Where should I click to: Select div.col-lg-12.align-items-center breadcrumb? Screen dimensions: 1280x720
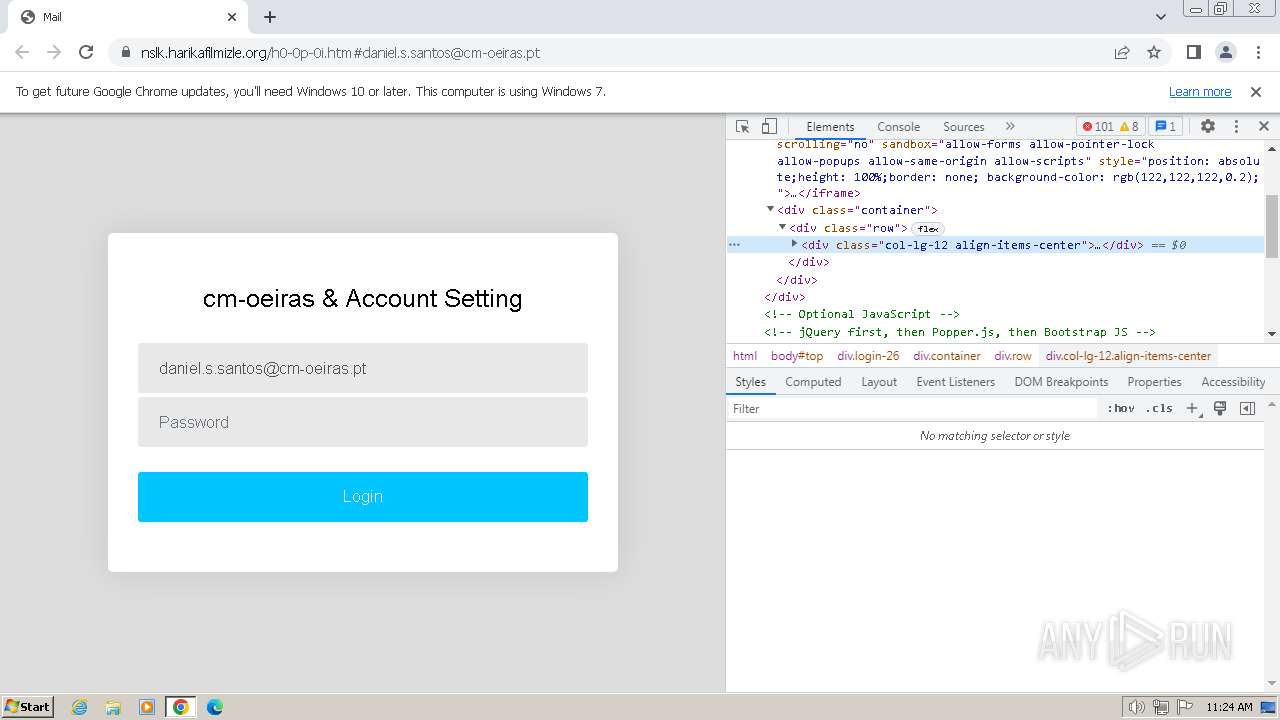pos(1128,356)
